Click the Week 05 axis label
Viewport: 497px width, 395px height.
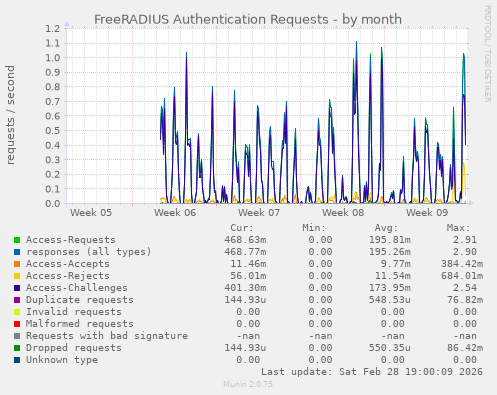[91, 213]
